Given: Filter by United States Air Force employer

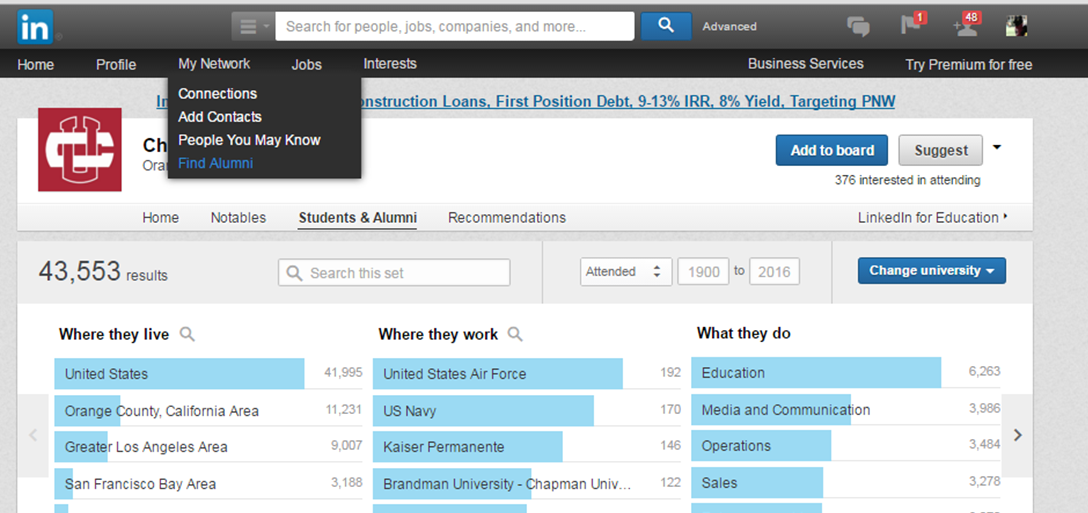Looking at the screenshot, I should [x=527, y=373].
